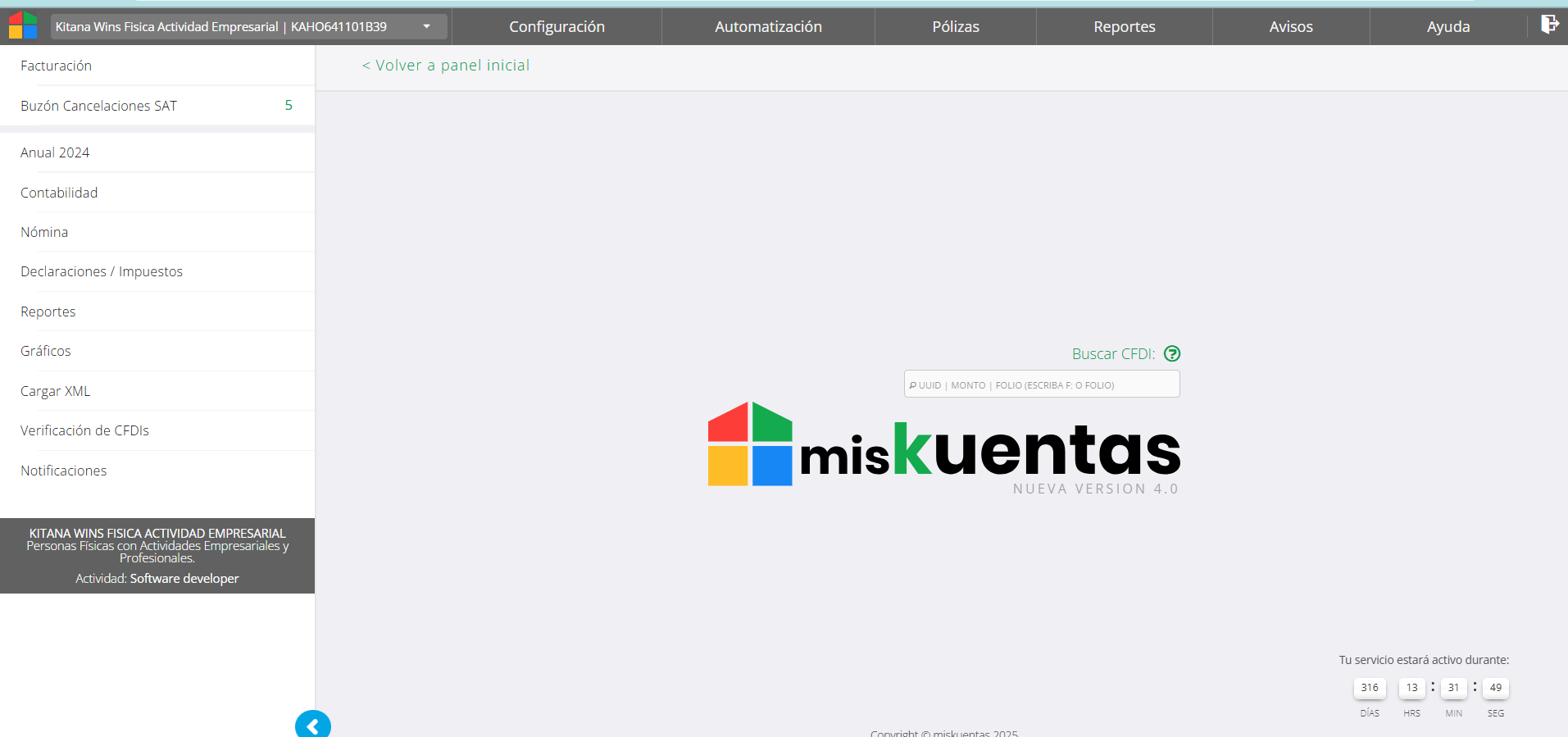1568x737 pixels.
Task: Open Verificación de CFDIs
Action: tap(84, 430)
